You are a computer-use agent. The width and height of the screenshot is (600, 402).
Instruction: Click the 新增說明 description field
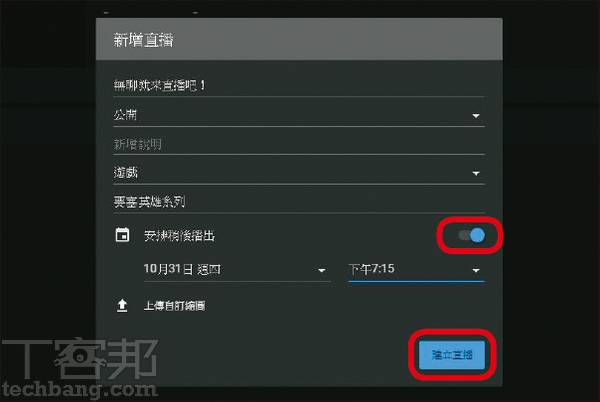pyautogui.click(x=298, y=144)
